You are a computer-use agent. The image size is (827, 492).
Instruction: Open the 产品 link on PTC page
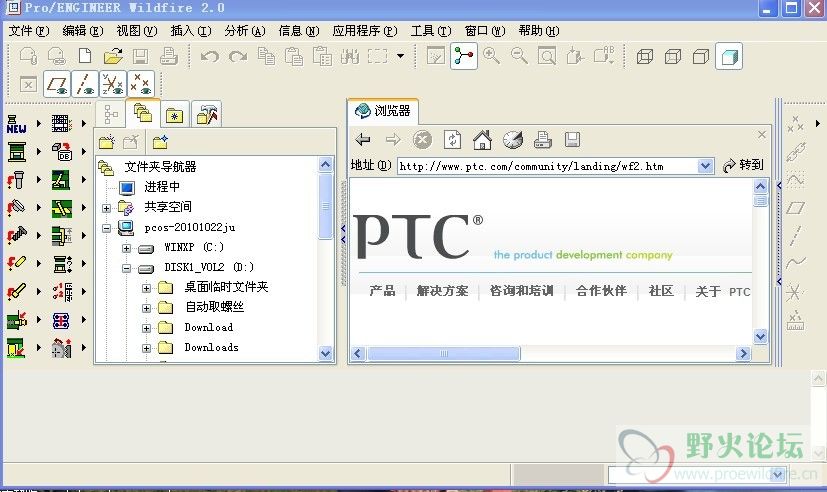pos(382,291)
